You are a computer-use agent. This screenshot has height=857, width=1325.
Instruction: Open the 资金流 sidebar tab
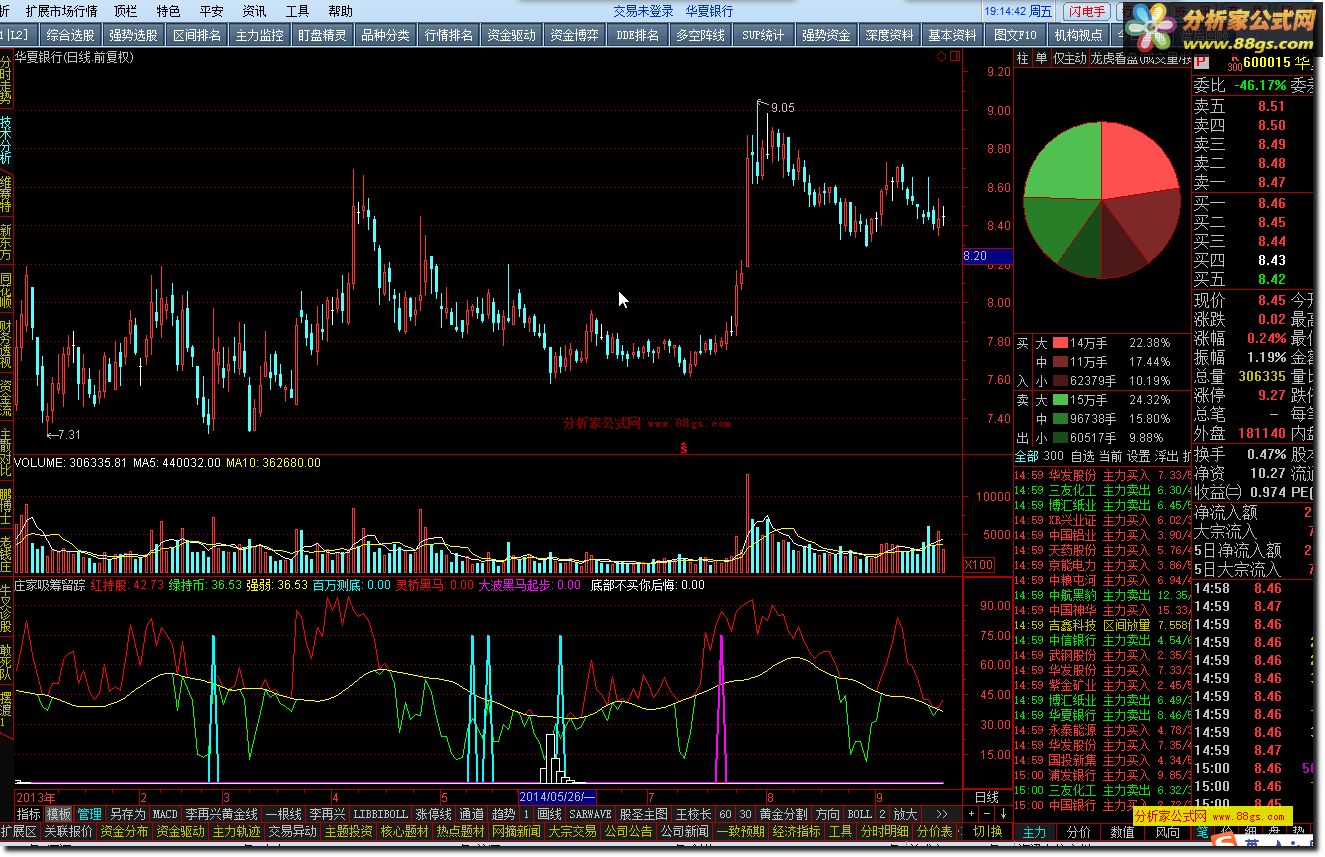tap(6, 397)
